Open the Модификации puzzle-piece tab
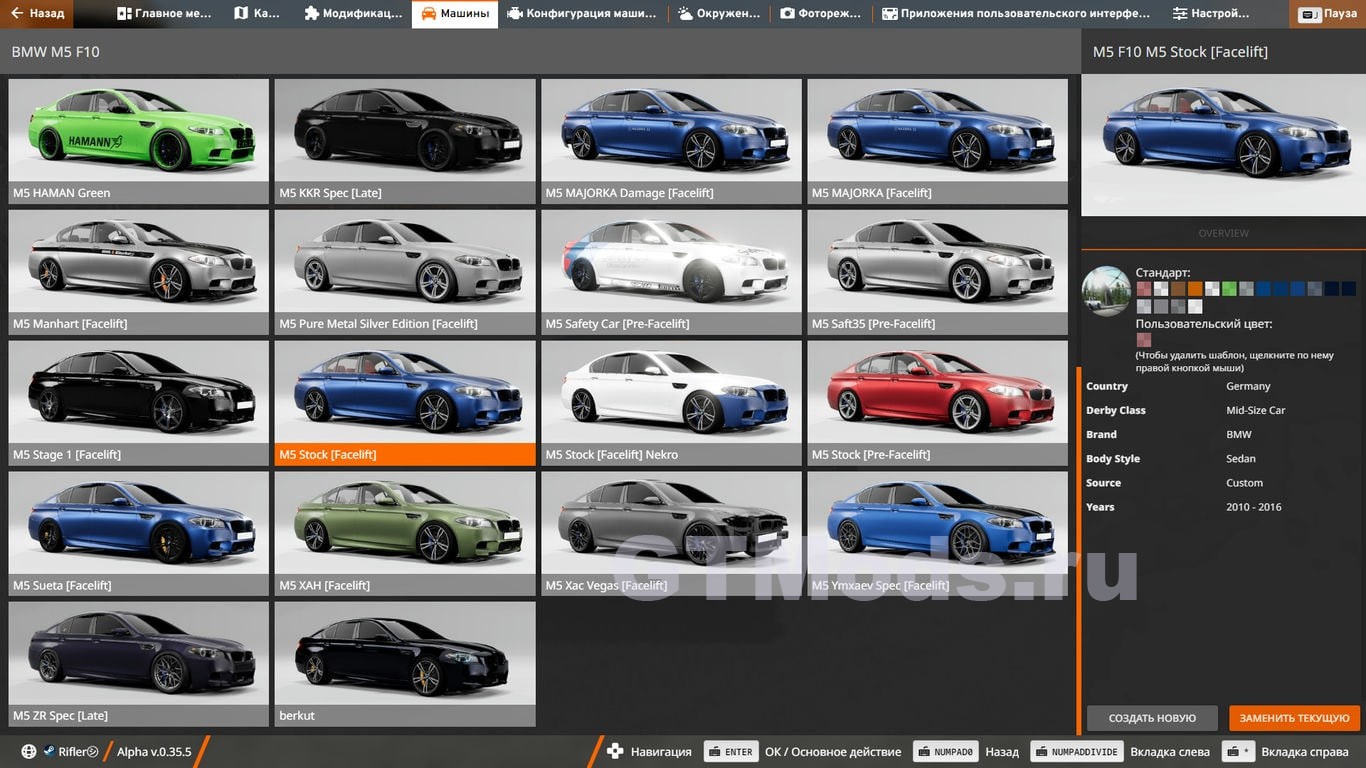 pos(353,14)
